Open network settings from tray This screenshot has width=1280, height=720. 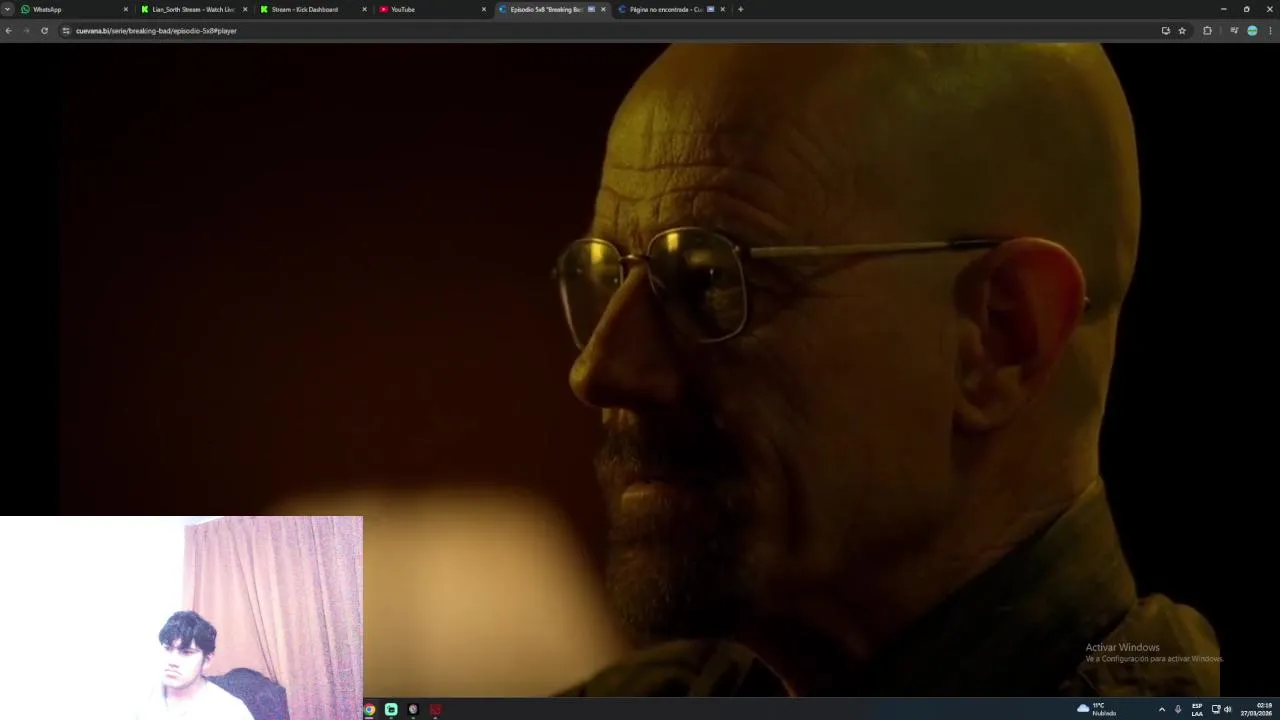click(x=1216, y=709)
